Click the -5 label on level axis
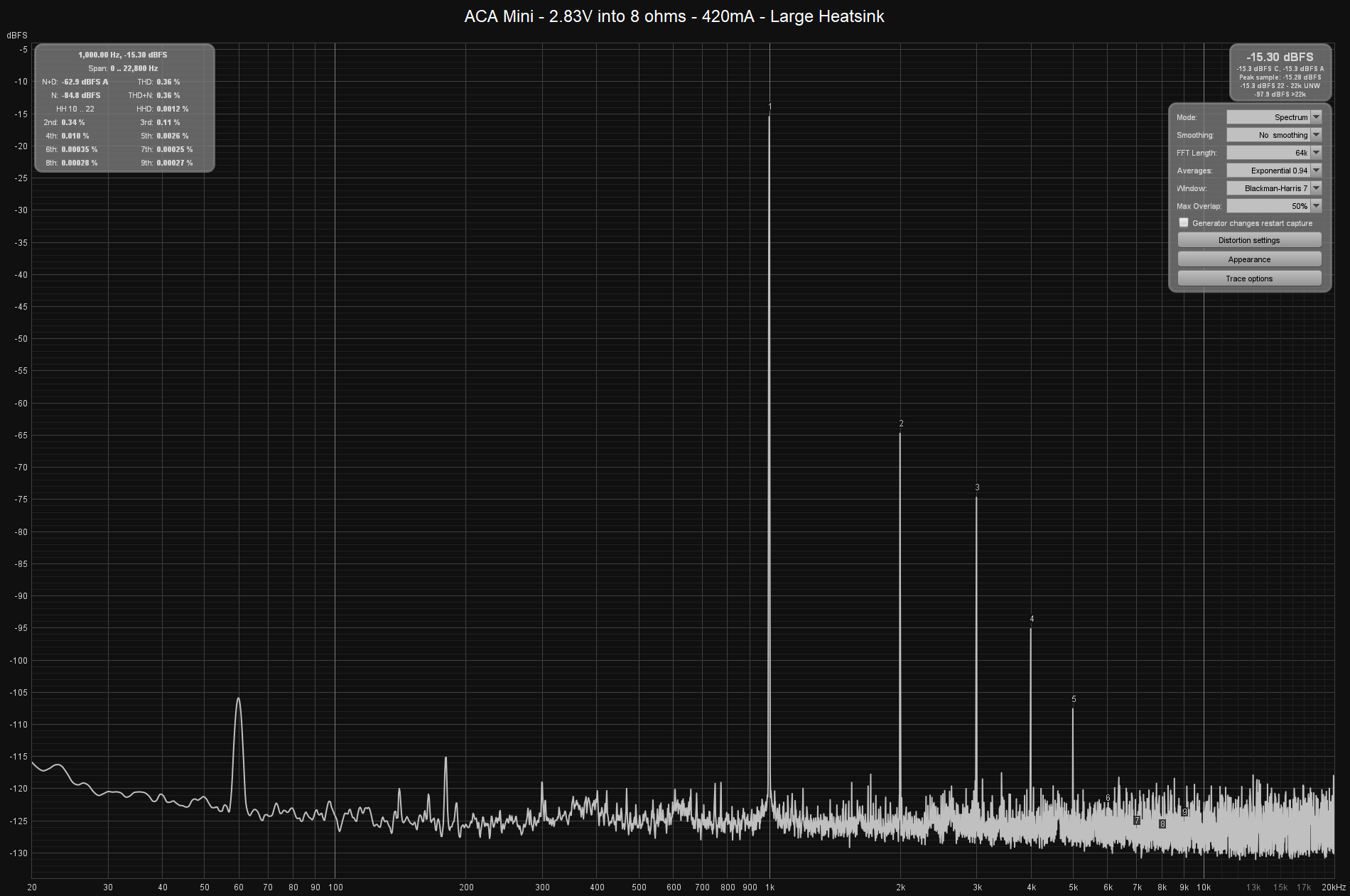Viewport: 1350px width, 896px height. tap(23, 50)
